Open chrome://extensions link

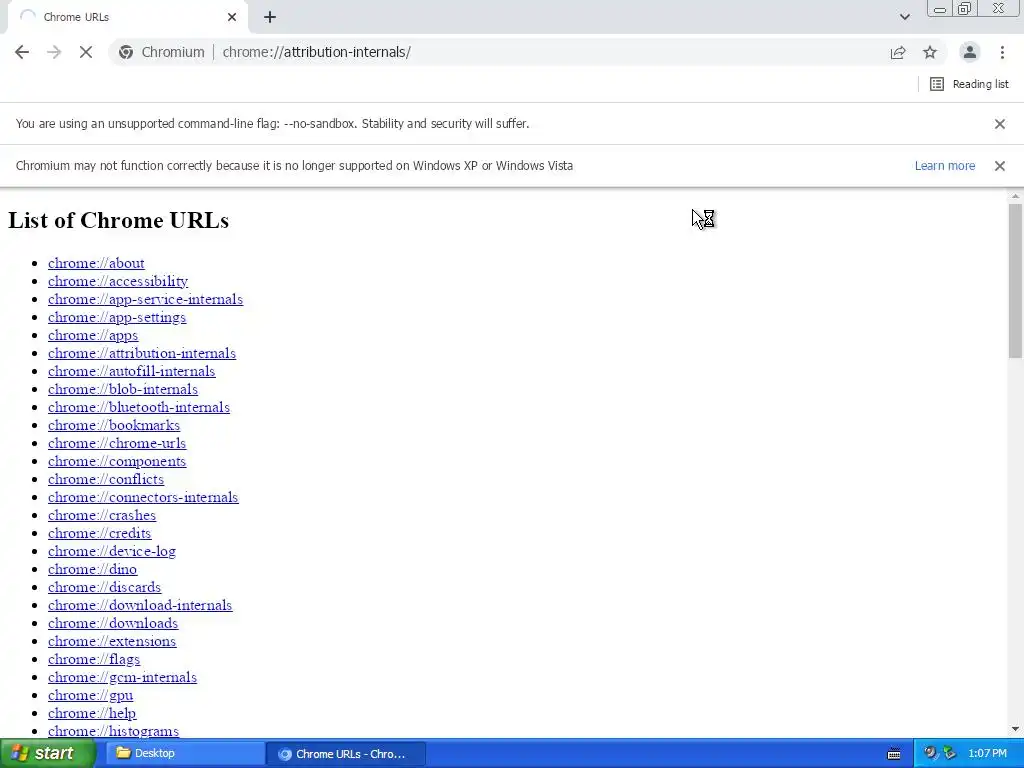(x=112, y=641)
